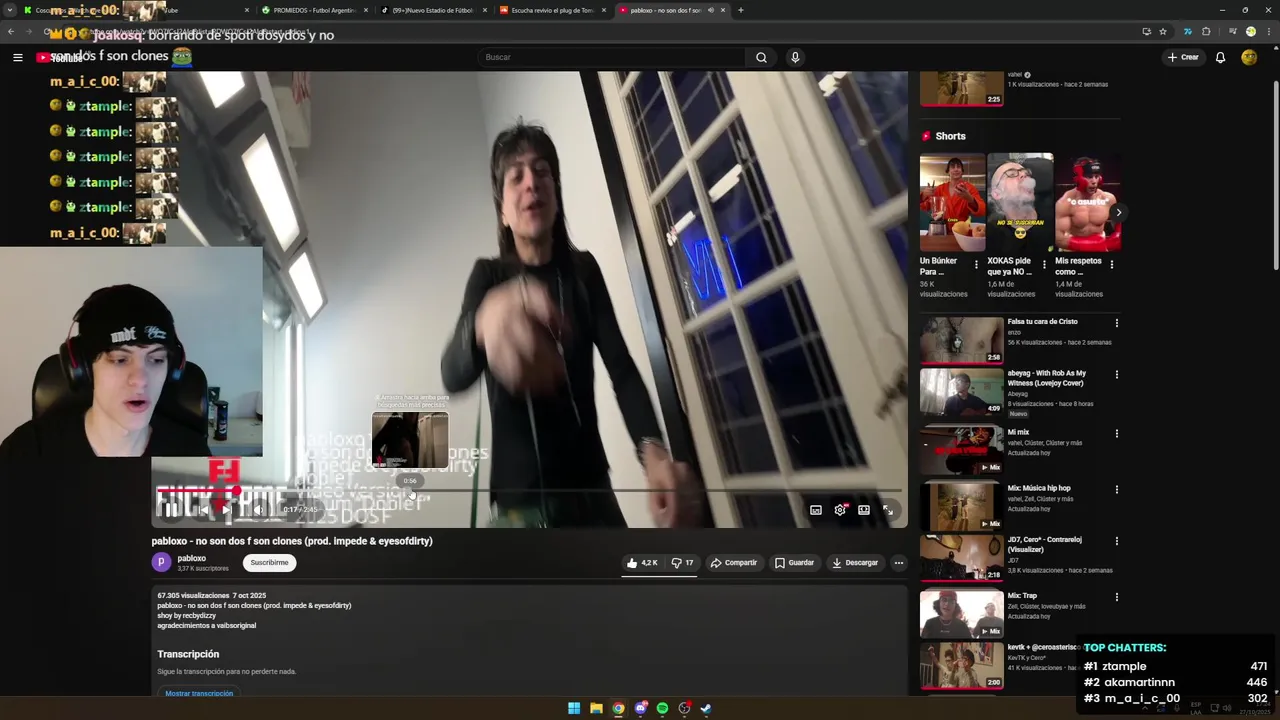Open the pabloxo channel name link
1280x720 pixels.
point(191,558)
